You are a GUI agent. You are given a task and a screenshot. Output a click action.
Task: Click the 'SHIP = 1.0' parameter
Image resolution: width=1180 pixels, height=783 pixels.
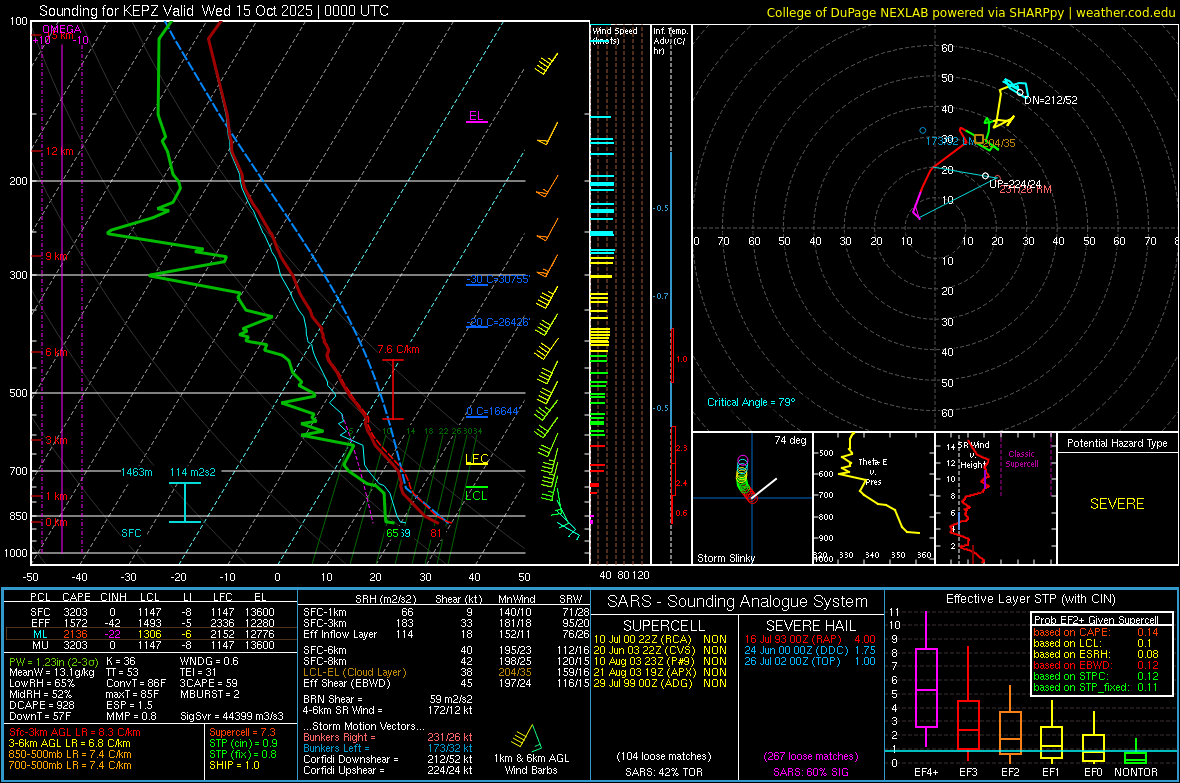[x=234, y=765]
